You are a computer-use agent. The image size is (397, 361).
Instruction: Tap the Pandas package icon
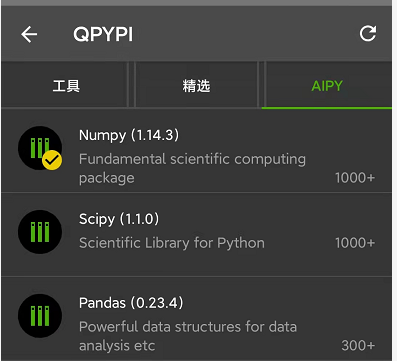[x=40, y=316]
